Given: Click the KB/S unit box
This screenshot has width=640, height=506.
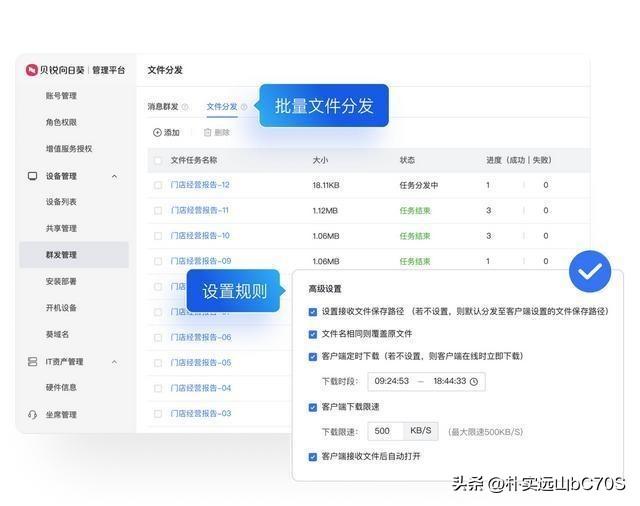Looking at the screenshot, I should 421,431.
